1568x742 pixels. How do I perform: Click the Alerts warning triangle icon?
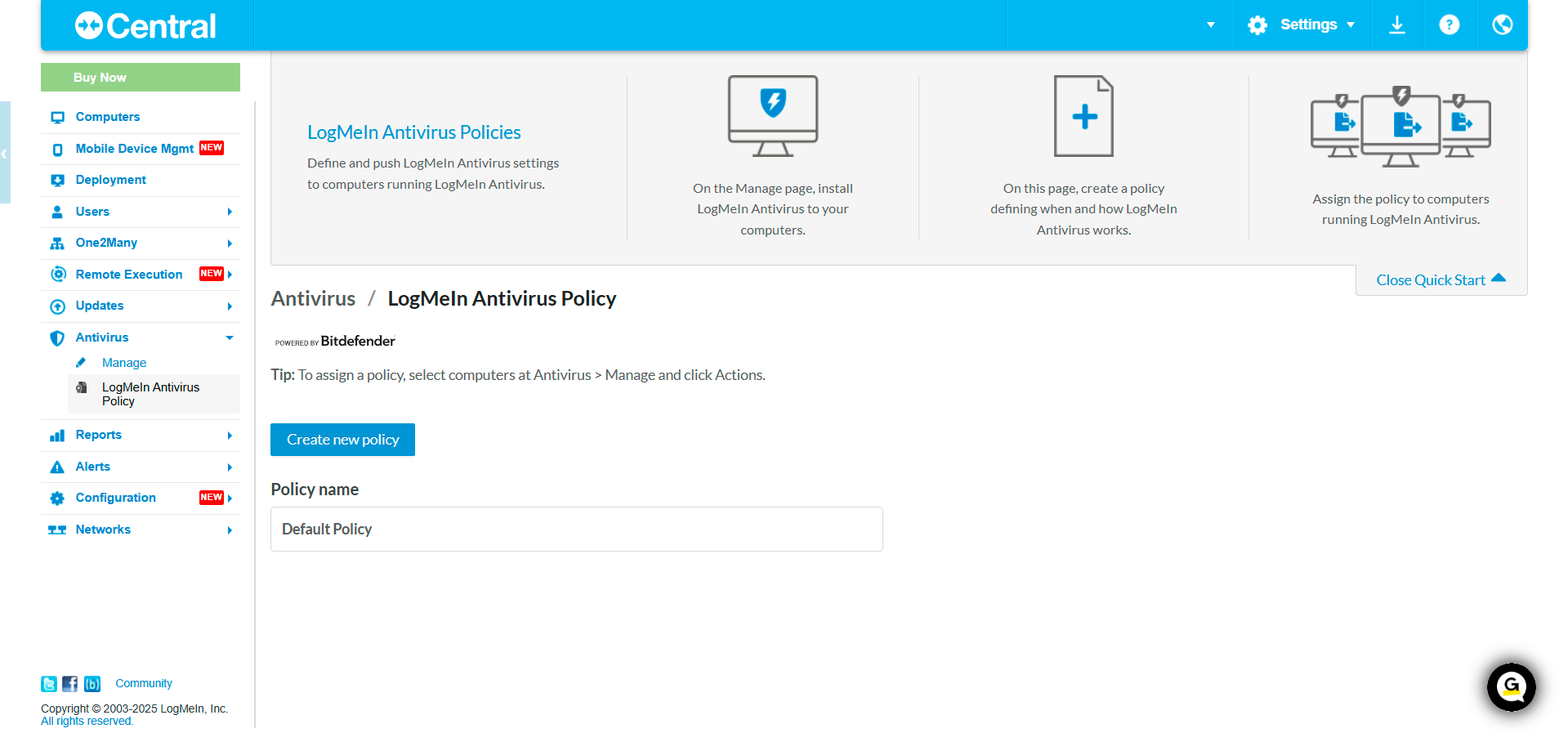[x=57, y=467]
